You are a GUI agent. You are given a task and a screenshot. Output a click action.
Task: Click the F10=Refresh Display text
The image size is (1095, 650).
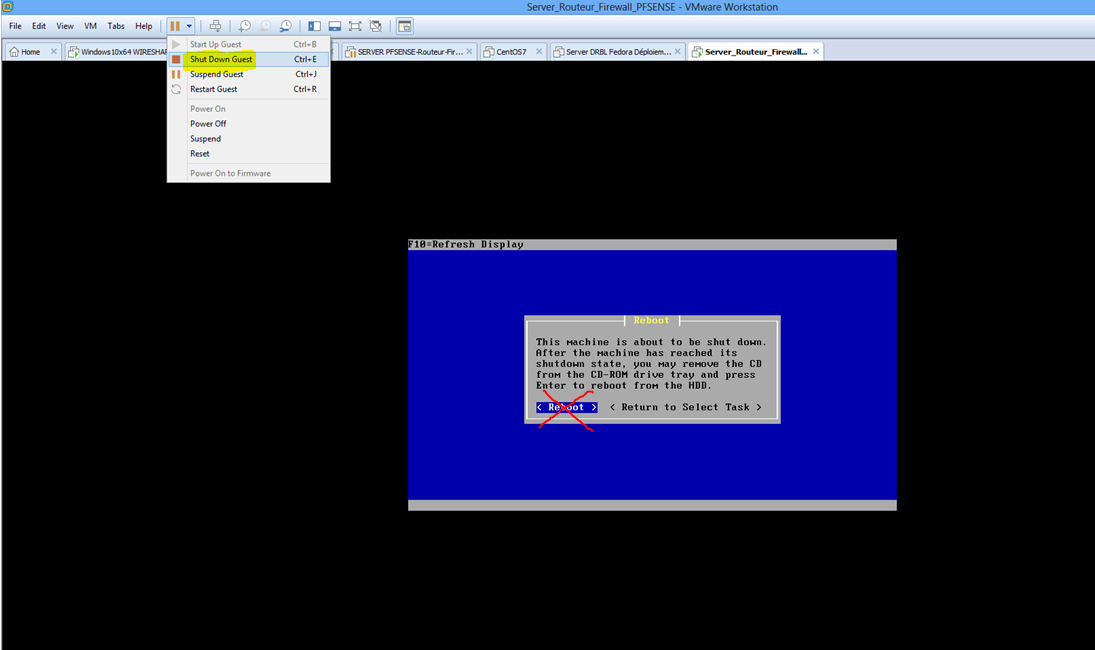466,244
